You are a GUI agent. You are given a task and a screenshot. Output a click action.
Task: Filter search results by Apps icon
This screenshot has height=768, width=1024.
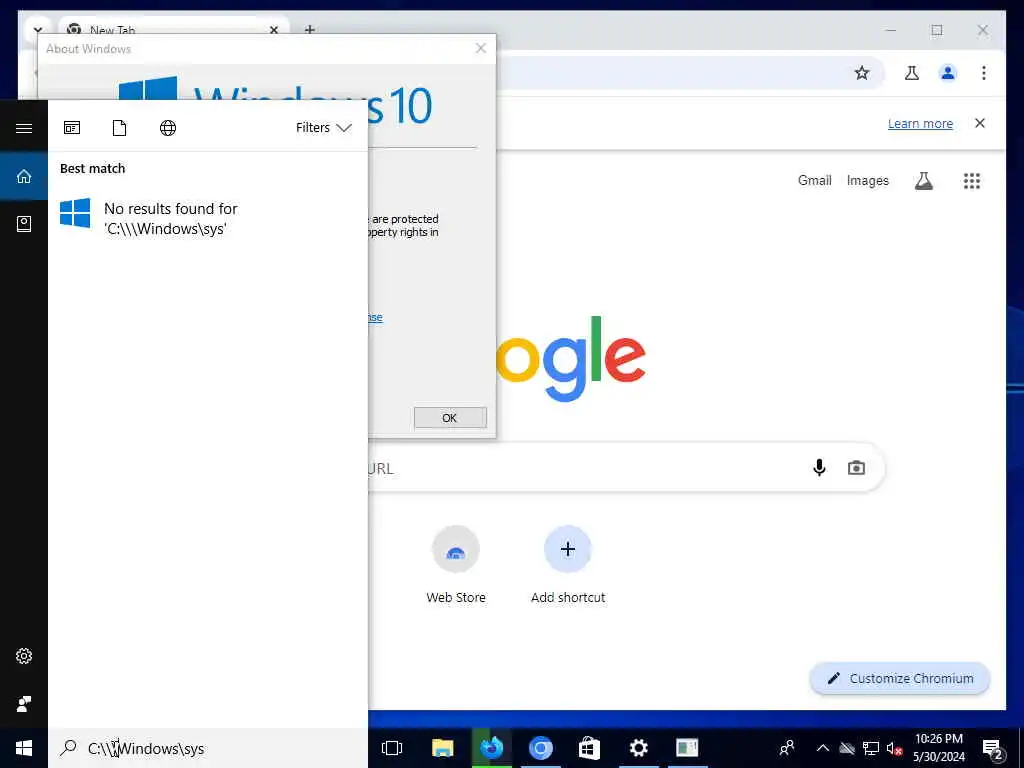pyautogui.click(x=72, y=128)
